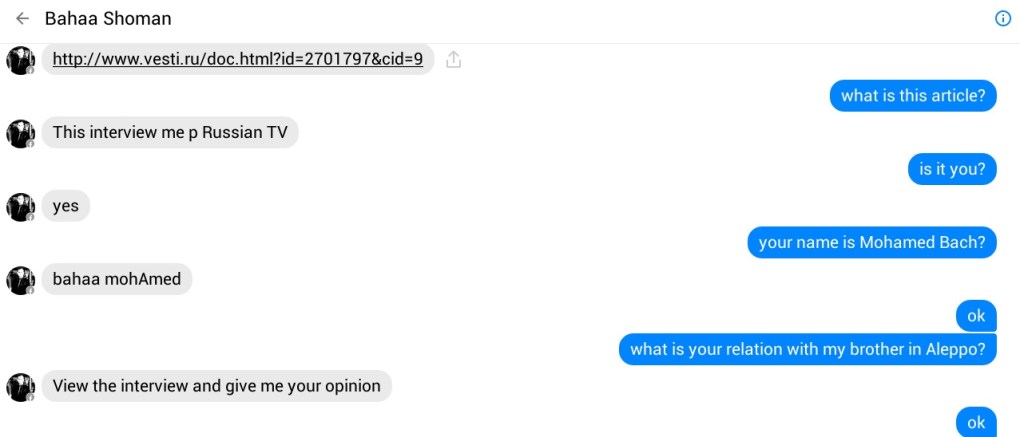Click "View the interview and give" message
The width and height of the screenshot is (1020, 437).
(216, 386)
